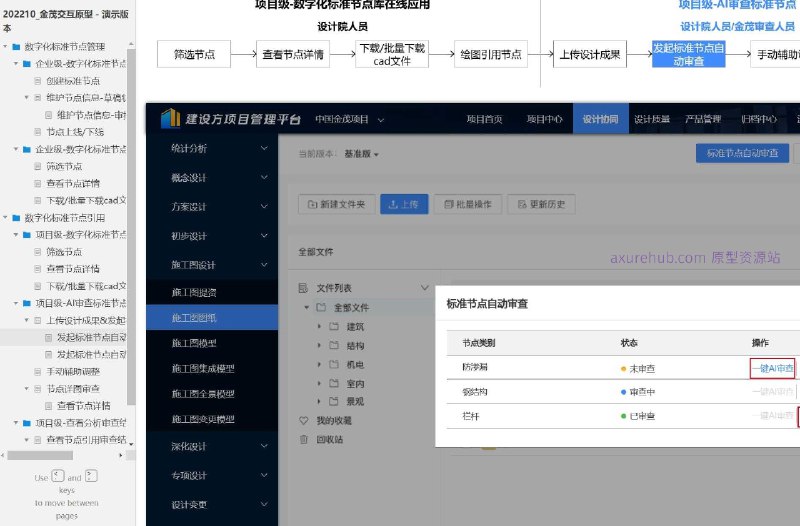The image size is (800, 526).
Task: Click the blue folder icon of 数字化标准节点引用
Action: (x=16, y=218)
